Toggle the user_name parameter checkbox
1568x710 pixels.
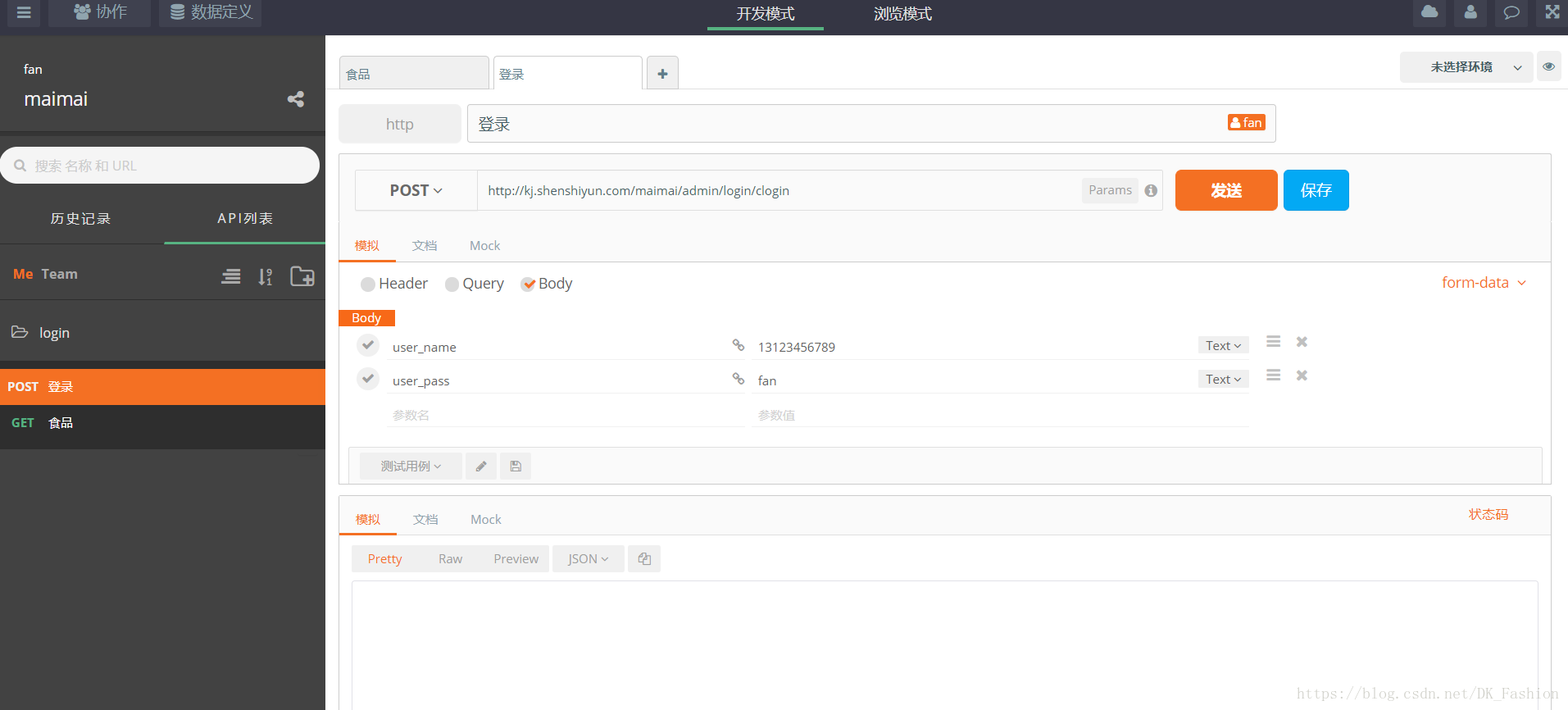368,345
